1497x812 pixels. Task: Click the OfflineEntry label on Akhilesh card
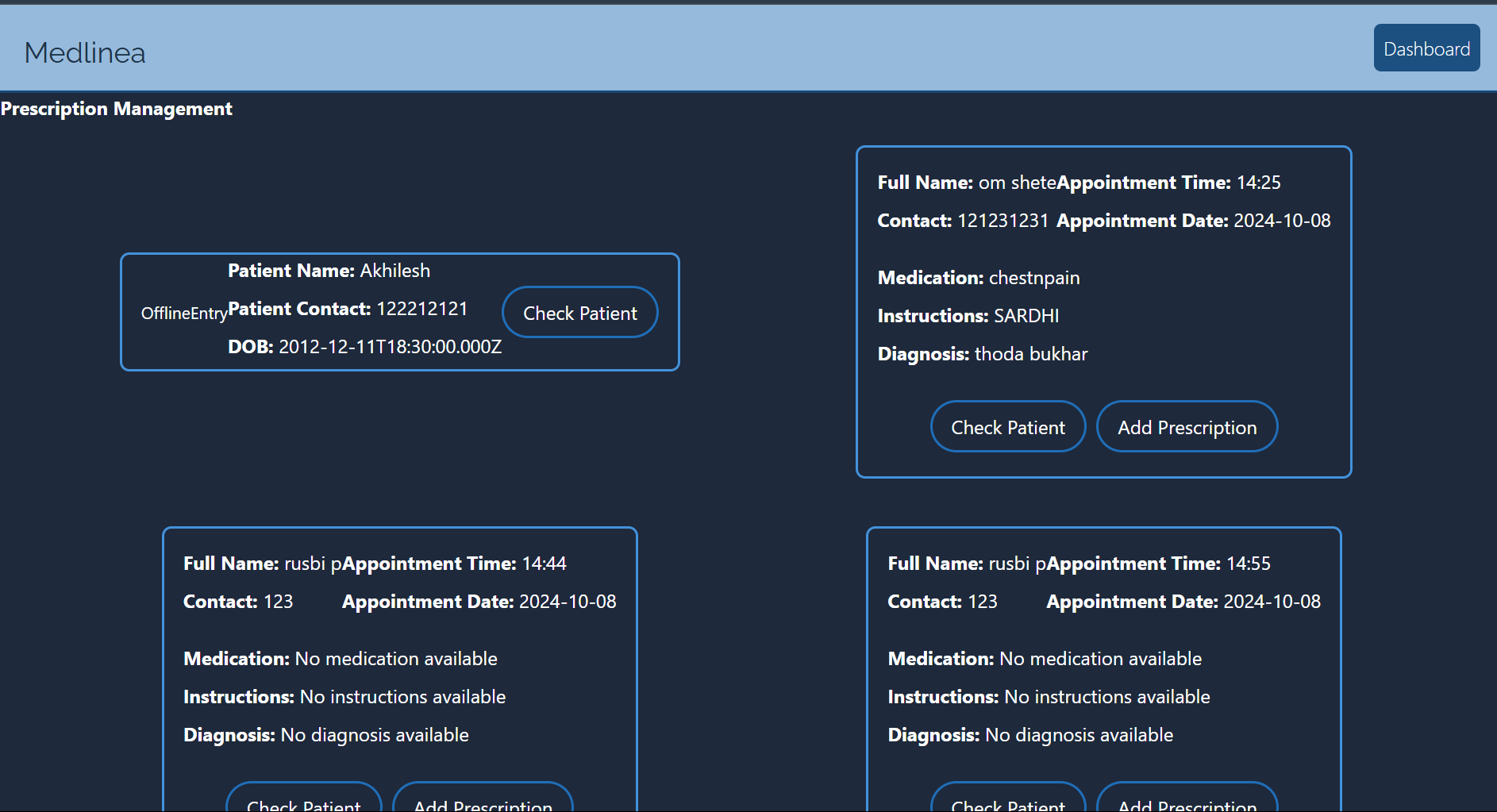[x=184, y=314]
